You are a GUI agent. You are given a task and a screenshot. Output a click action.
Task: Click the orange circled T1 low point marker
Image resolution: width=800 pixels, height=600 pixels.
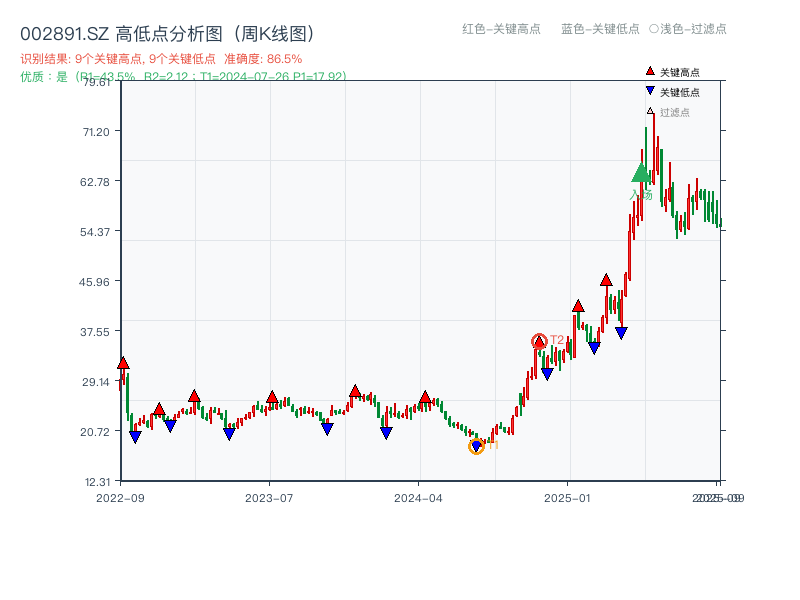coord(477,445)
